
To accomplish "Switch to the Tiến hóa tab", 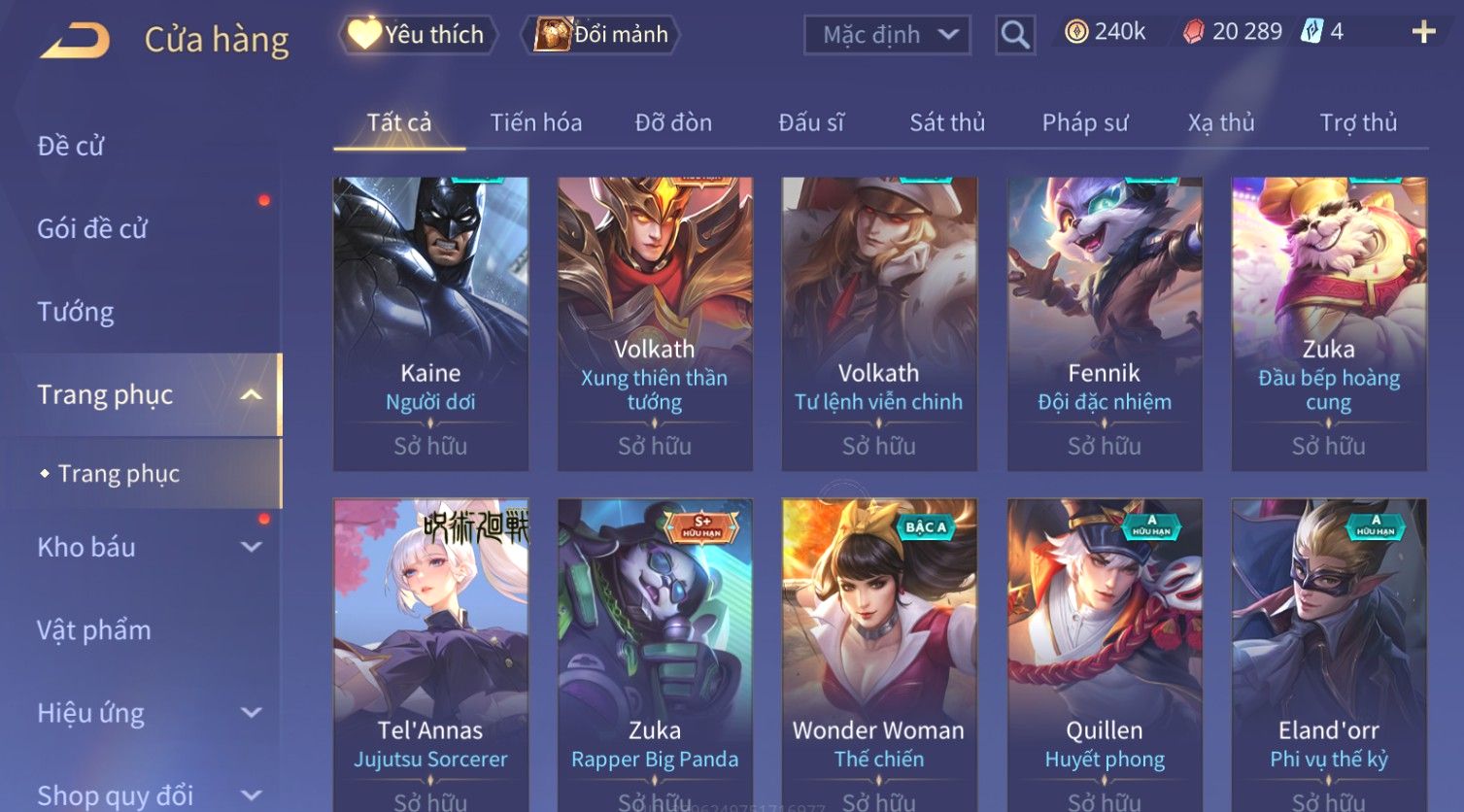I will pos(536,122).
